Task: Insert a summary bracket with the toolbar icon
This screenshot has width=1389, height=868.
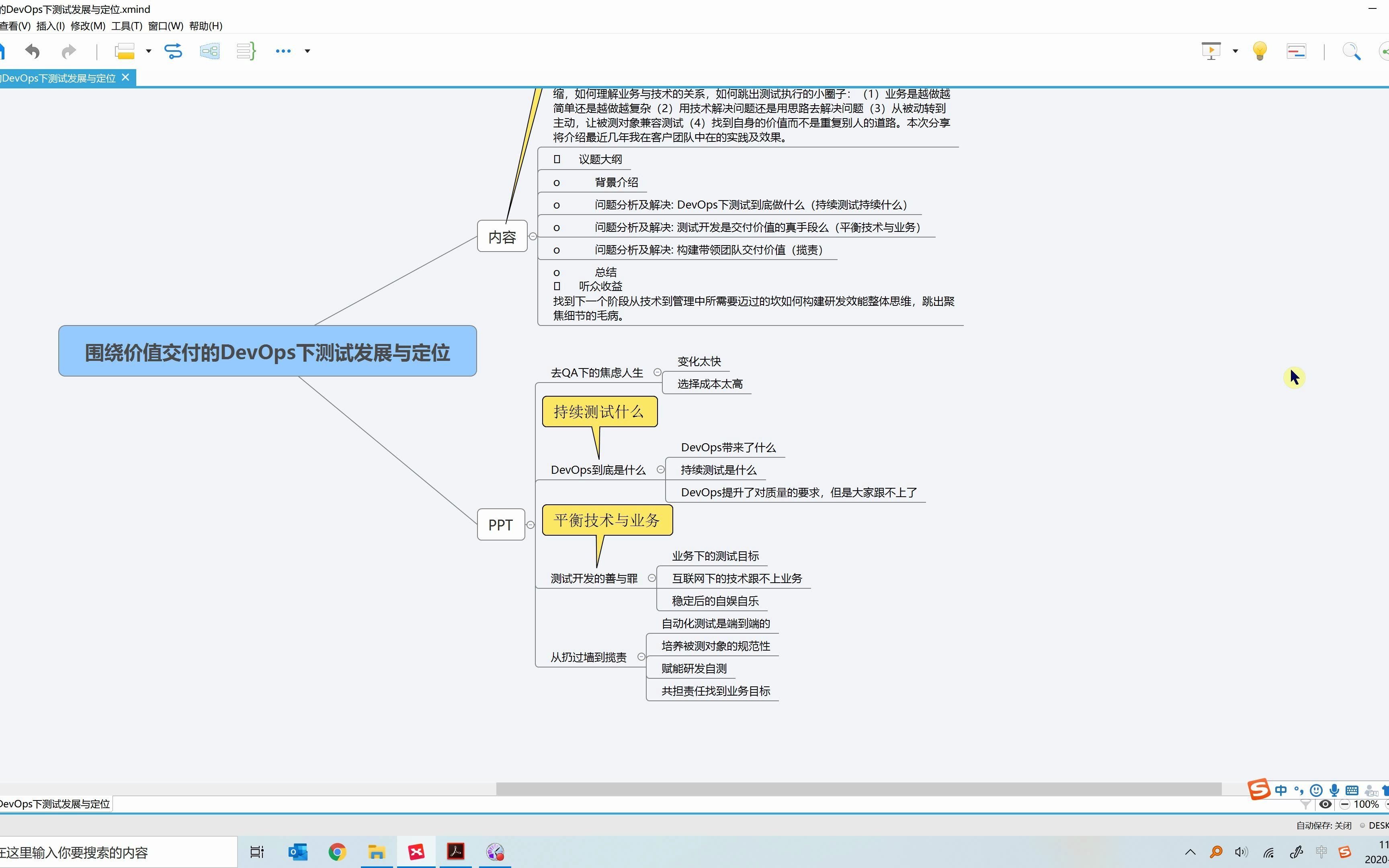Action: coord(246,51)
